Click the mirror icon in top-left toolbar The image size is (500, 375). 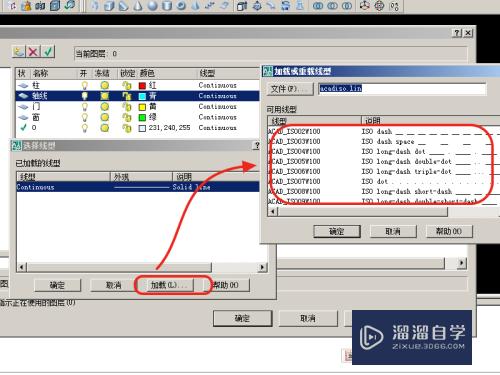tap(40, 5)
